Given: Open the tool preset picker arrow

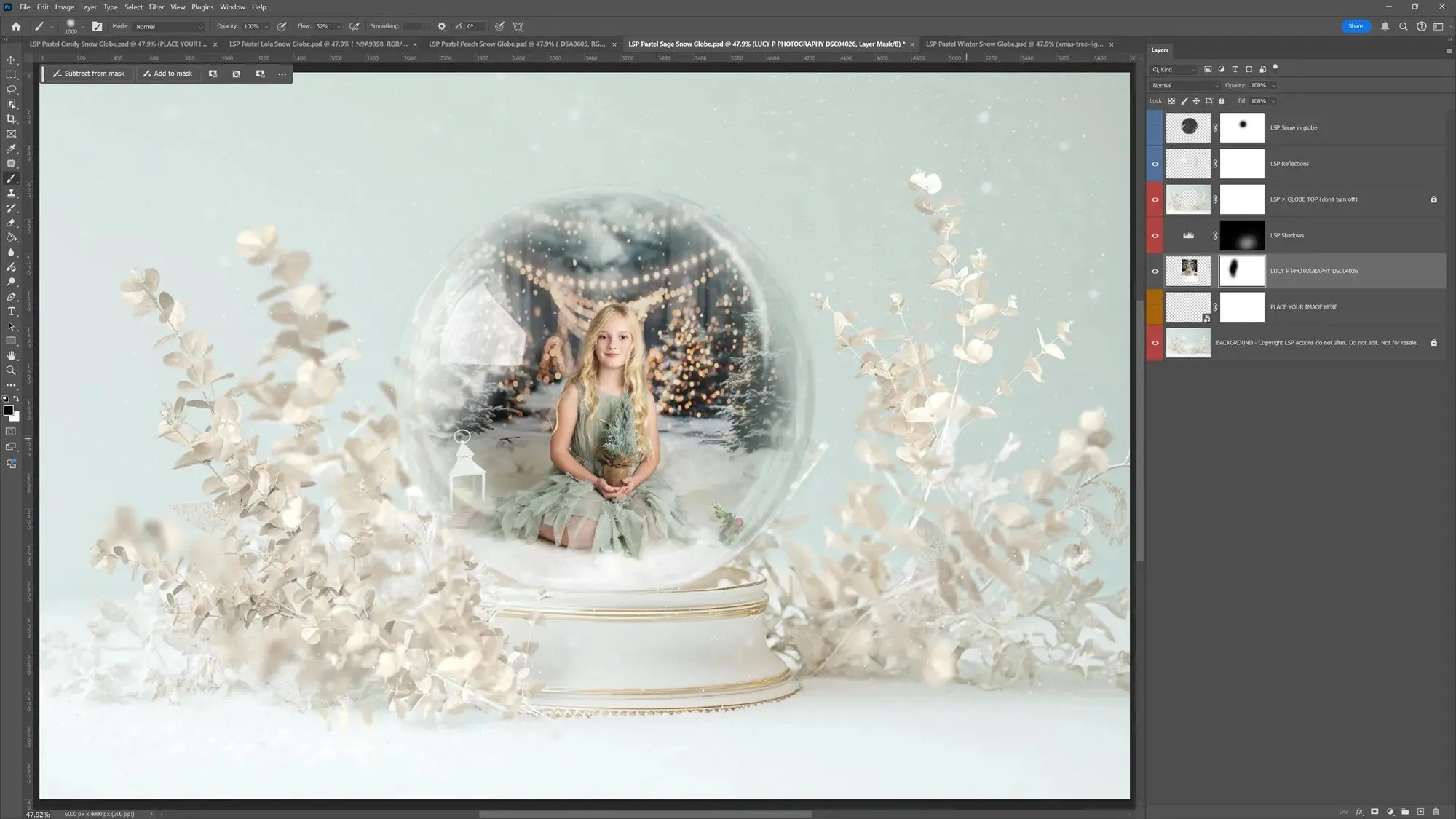Looking at the screenshot, I should (52, 27).
